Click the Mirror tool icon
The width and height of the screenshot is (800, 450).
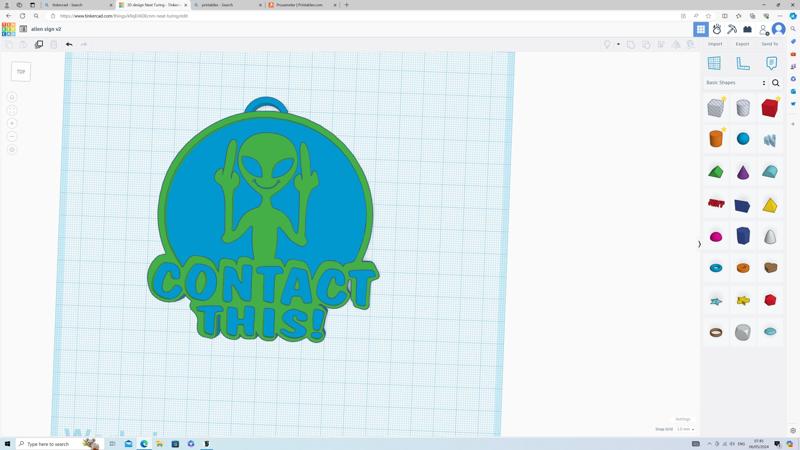pos(676,44)
